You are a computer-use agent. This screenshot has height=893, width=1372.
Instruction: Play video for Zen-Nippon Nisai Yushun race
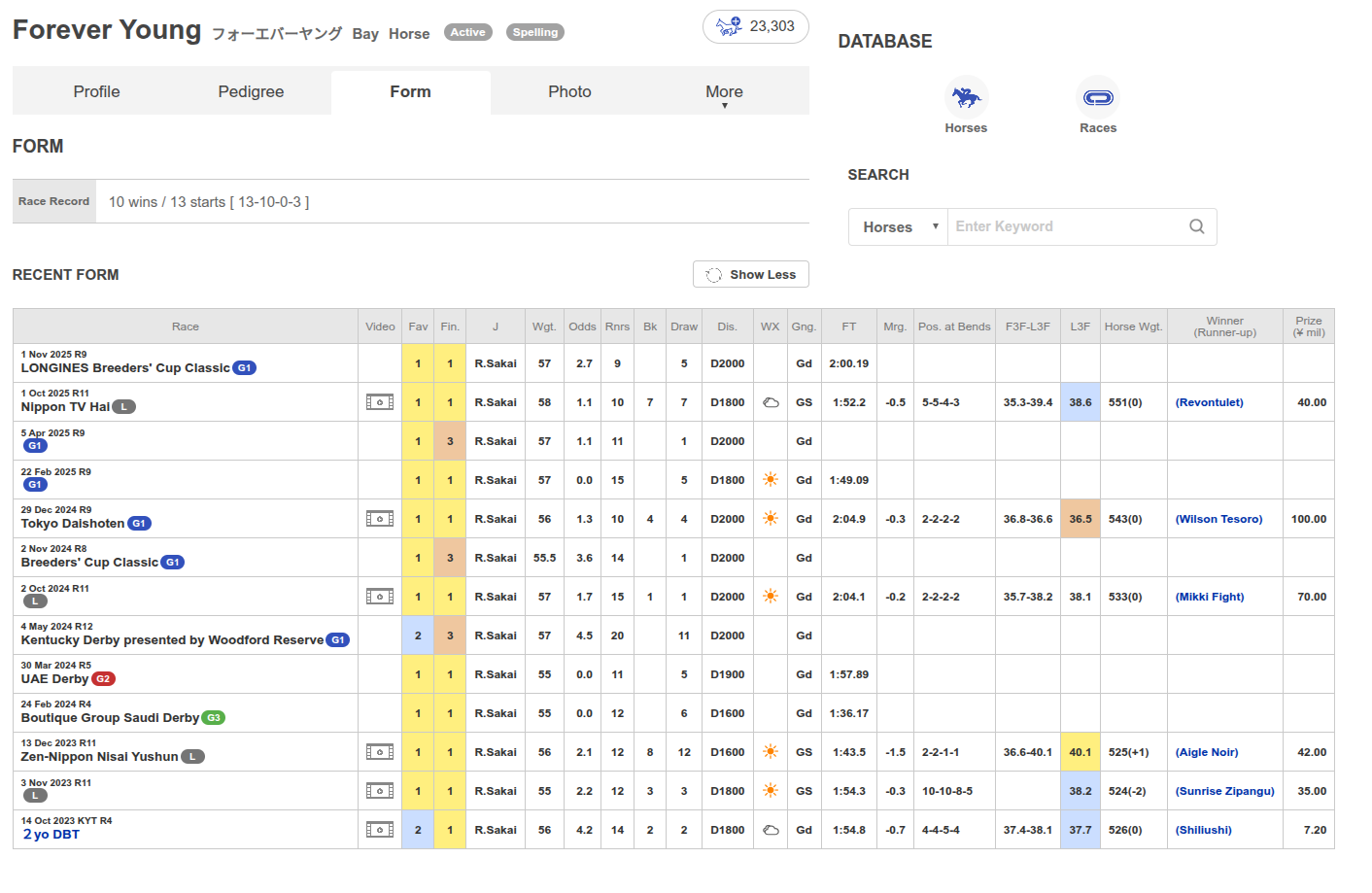coord(380,752)
